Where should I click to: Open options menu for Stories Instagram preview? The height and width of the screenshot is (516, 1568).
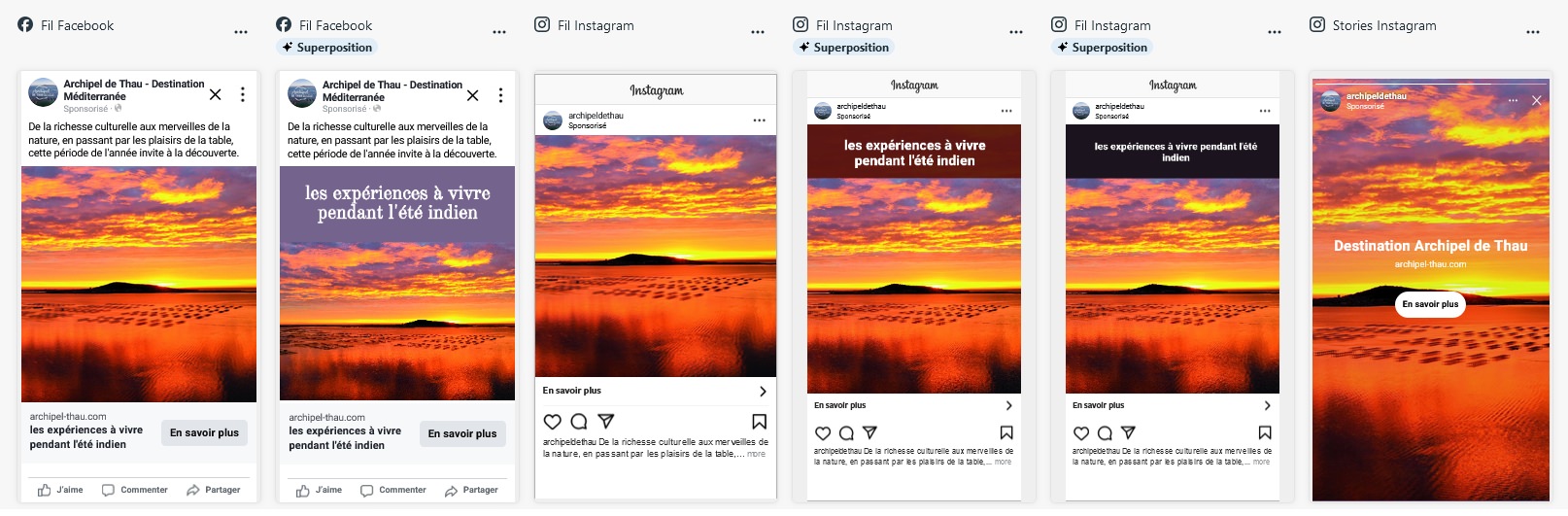click(1533, 32)
